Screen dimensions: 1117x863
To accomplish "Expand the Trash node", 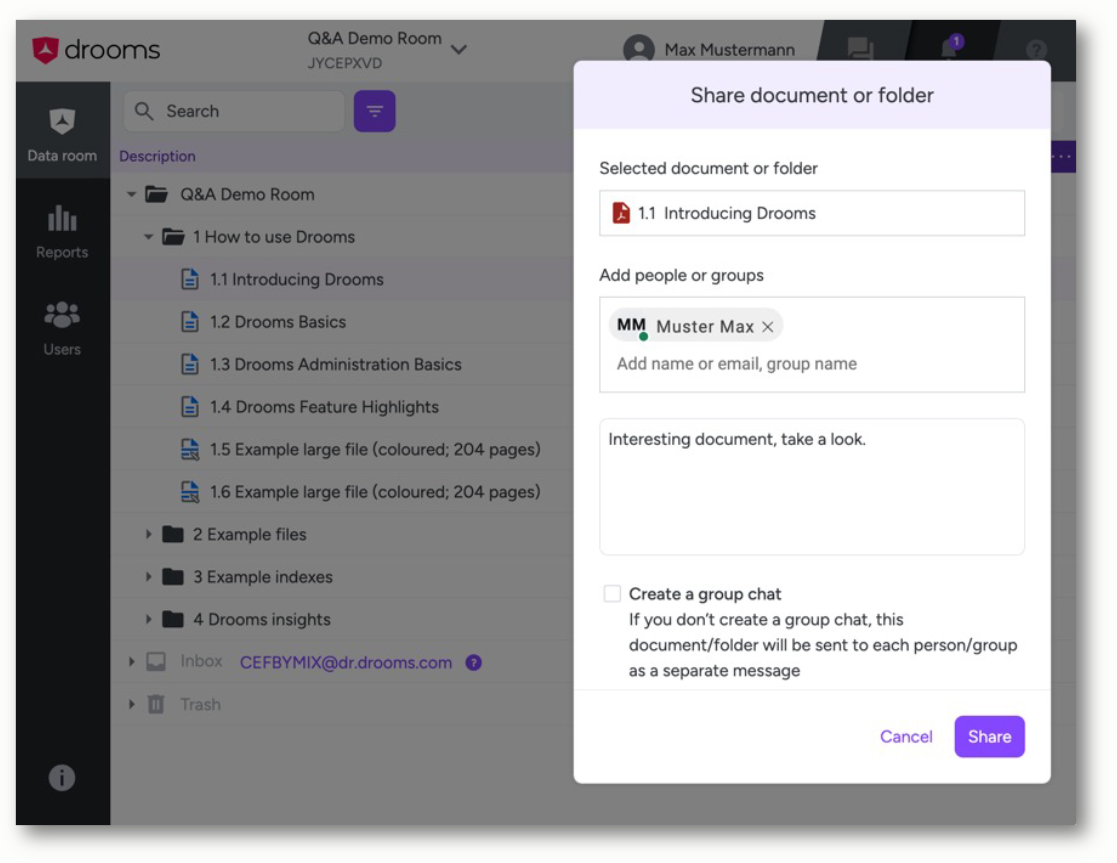I will coord(131,704).
